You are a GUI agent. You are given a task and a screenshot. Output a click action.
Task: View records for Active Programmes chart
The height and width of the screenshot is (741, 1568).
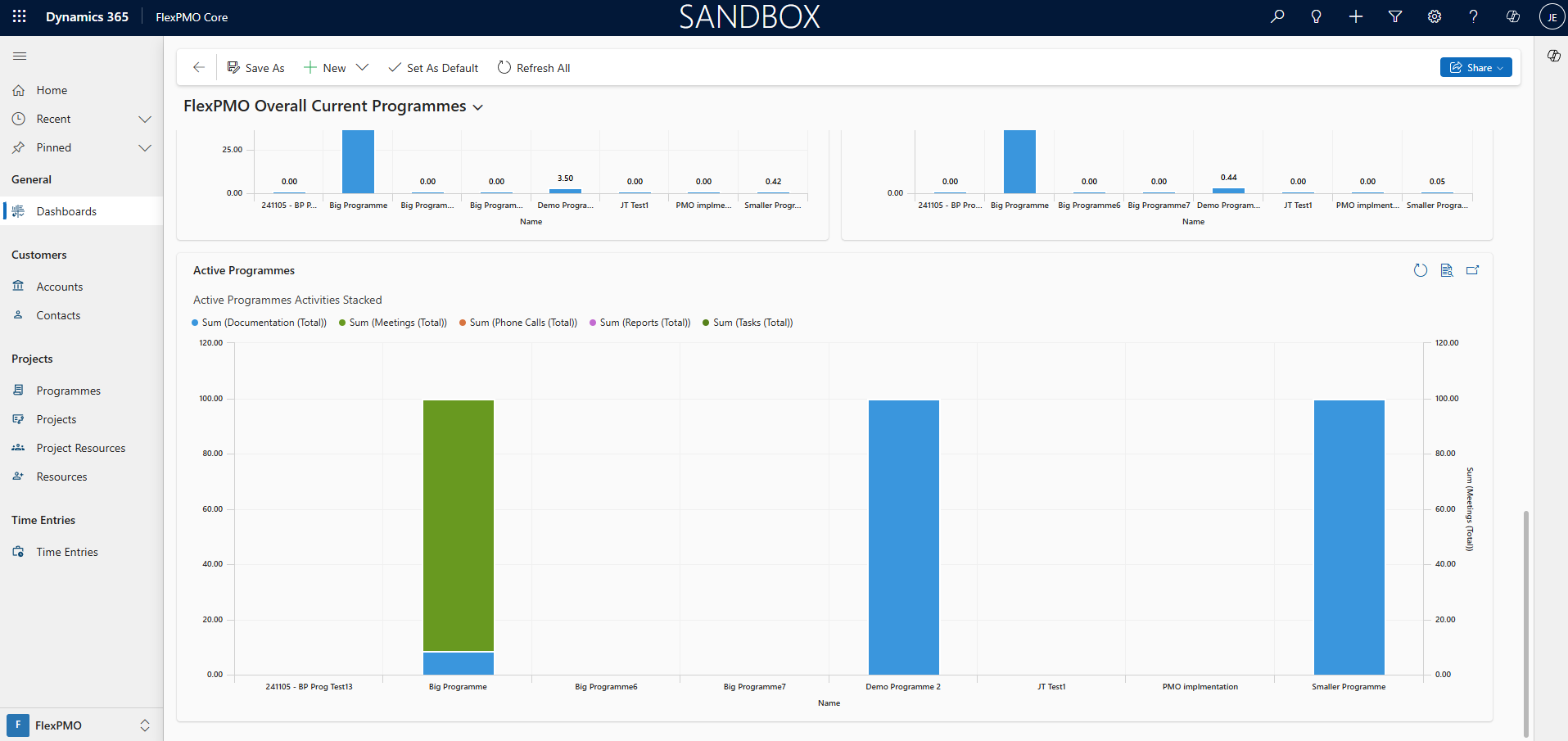pos(1447,270)
